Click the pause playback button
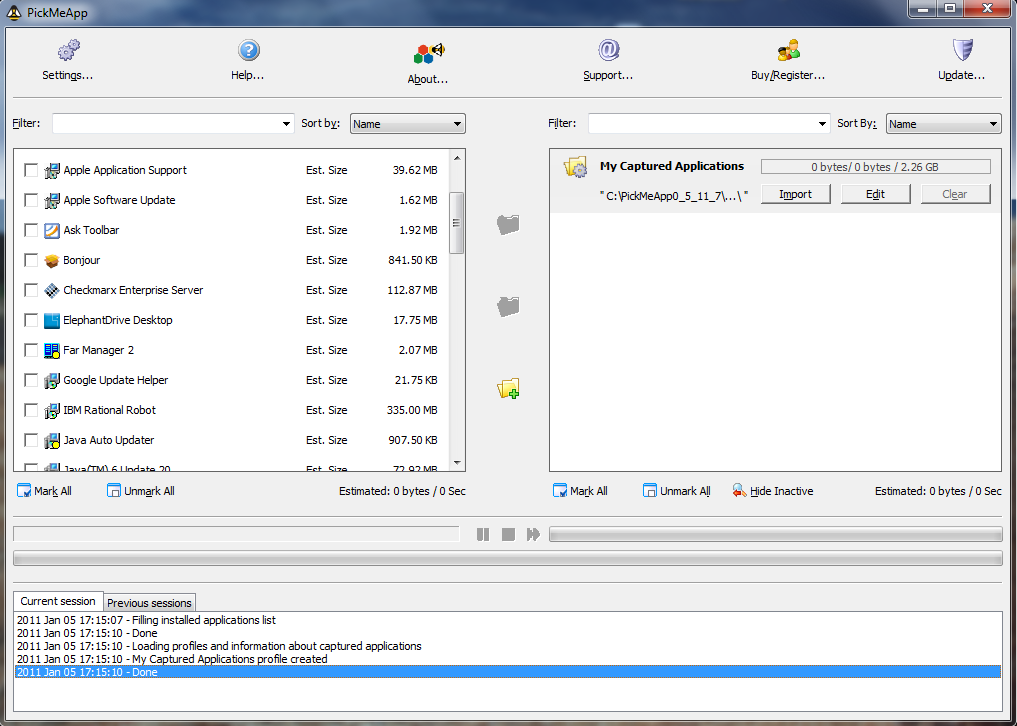 (x=483, y=534)
